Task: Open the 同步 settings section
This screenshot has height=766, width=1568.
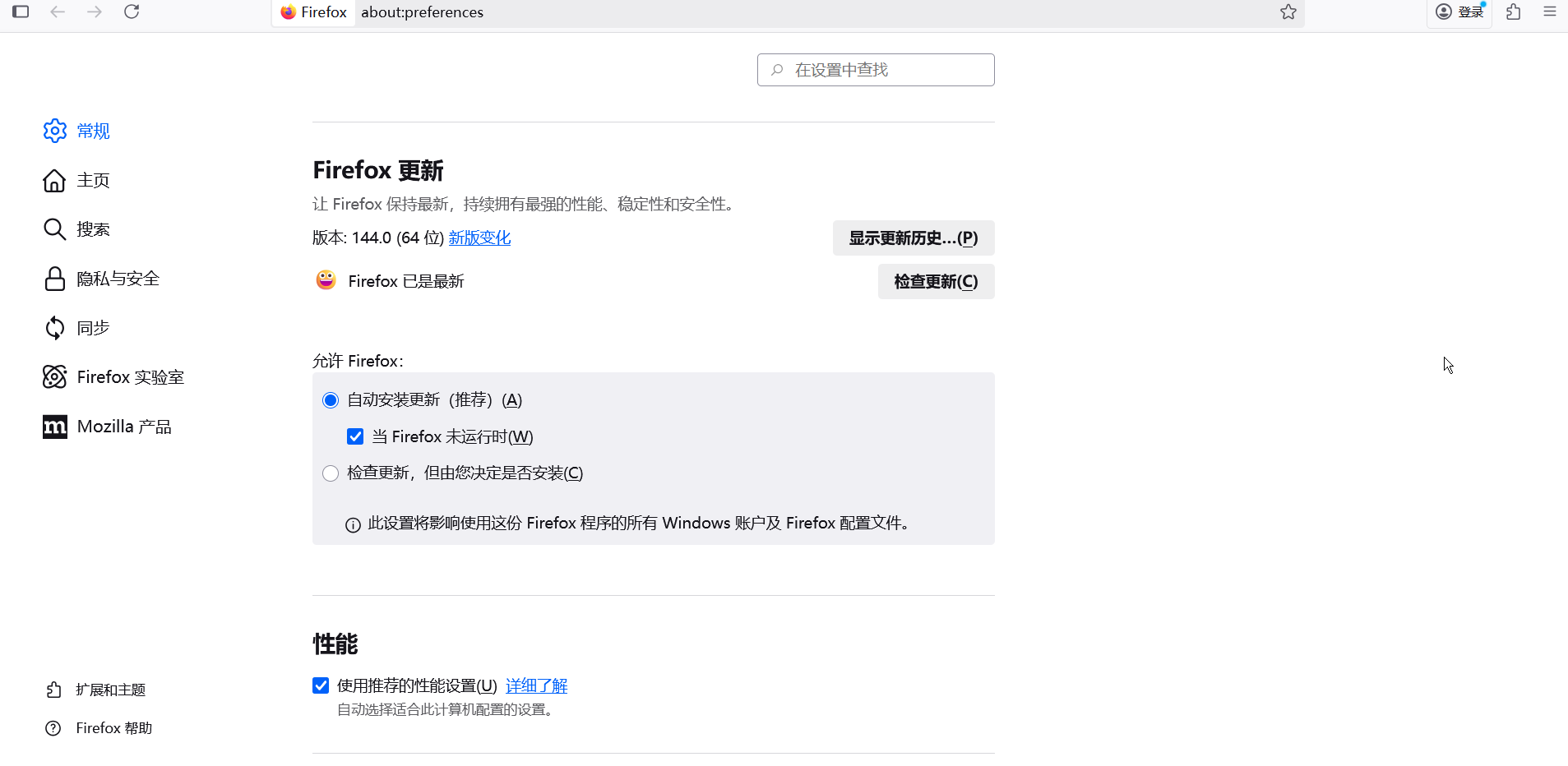Action: point(91,328)
